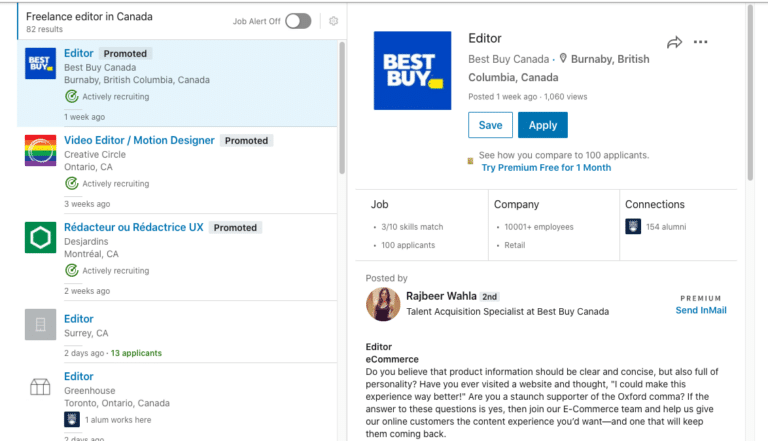Click the alumni school crest icon under Connections
The height and width of the screenshot is (441, 768).
[x=633, y=226]
